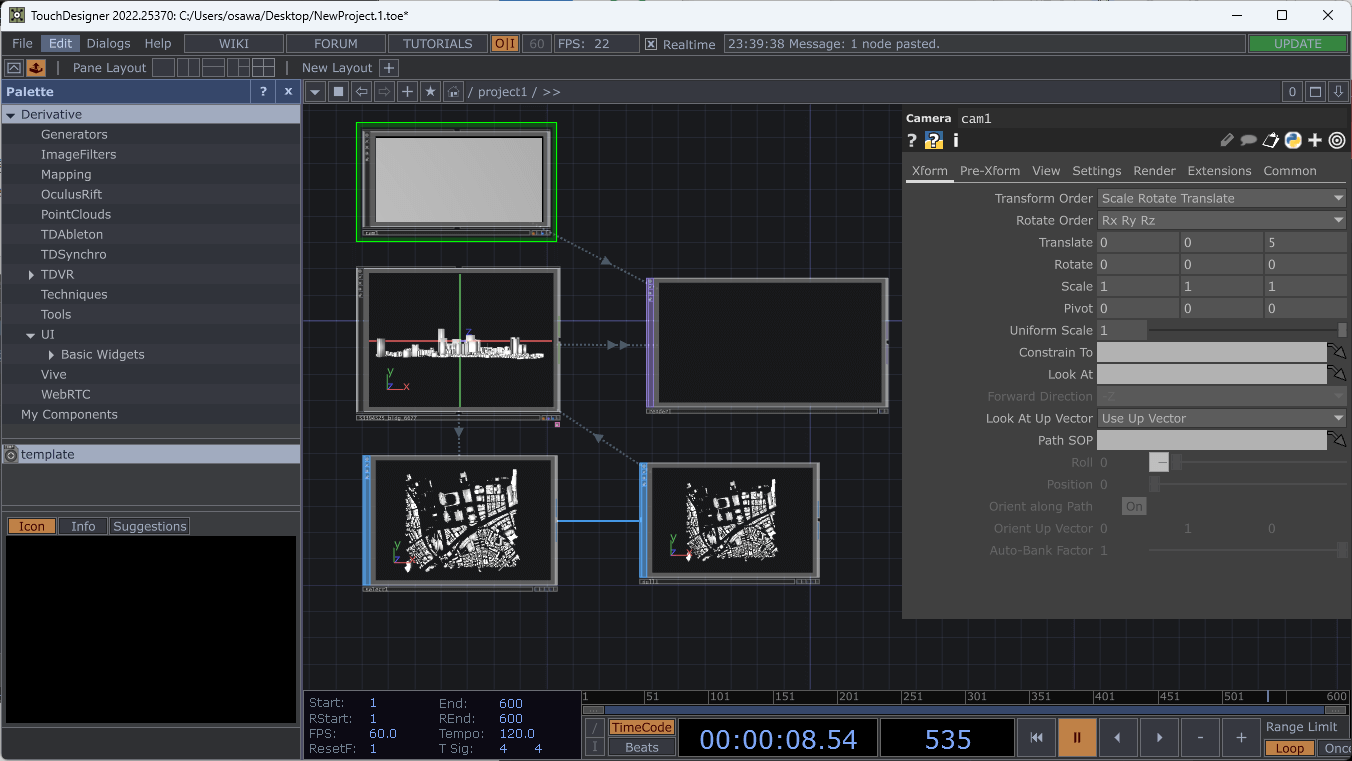Open the Dialogs menu
The image size is (1352, 761).
pyautogui.click(x=108, y=43)
